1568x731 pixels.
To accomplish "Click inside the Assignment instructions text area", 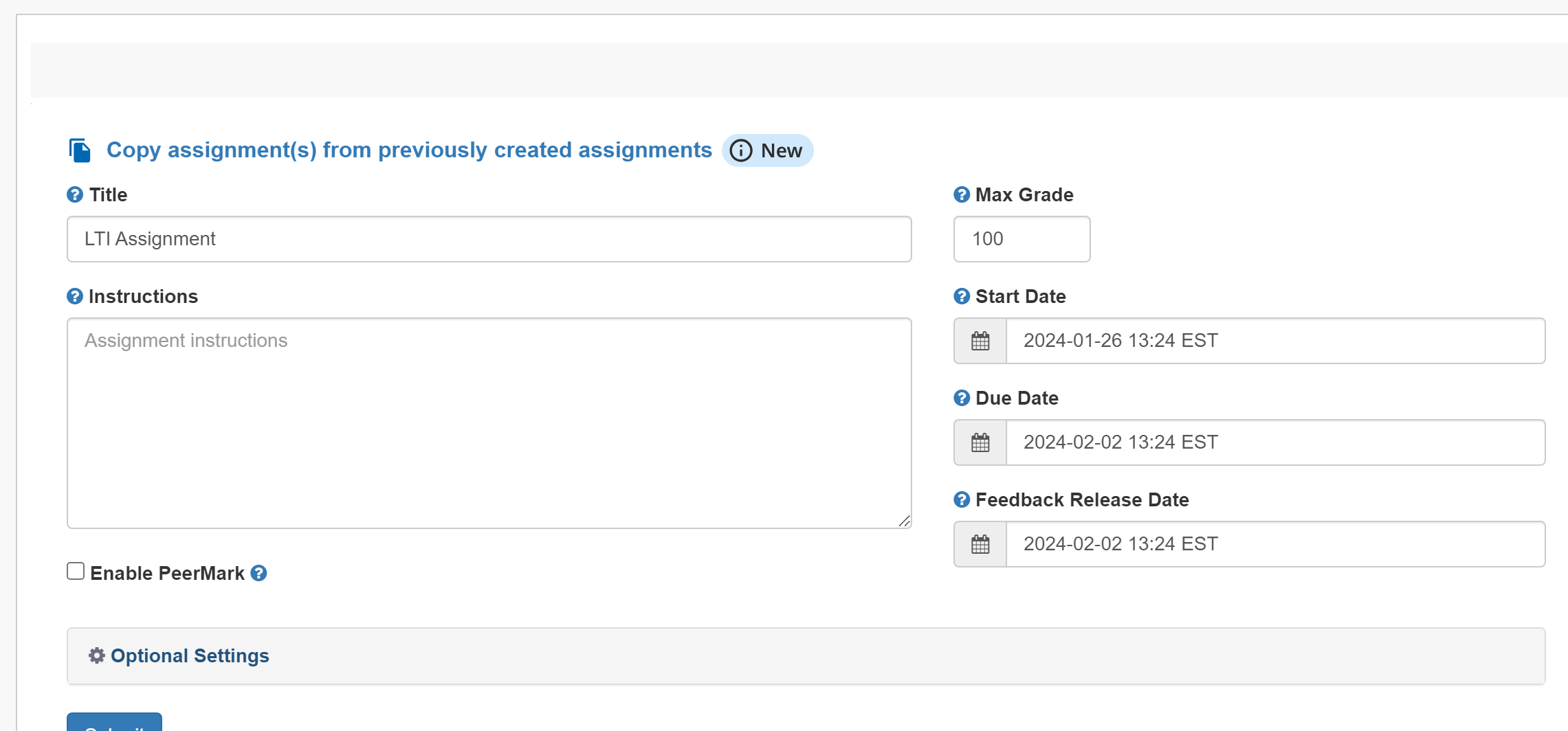I will pyautogui.click(x=489, y=423).
